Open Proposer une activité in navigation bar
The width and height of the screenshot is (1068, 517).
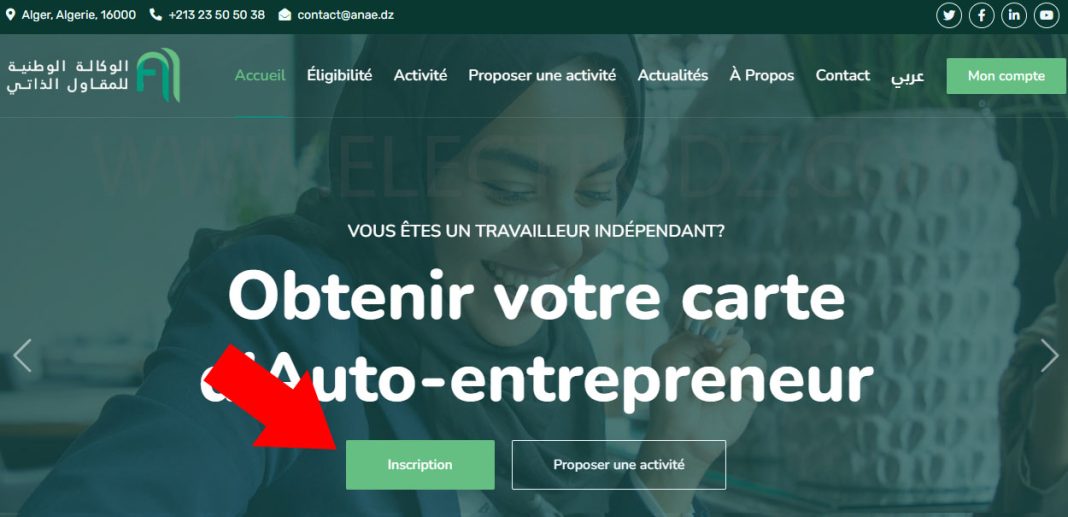[542, 76]
